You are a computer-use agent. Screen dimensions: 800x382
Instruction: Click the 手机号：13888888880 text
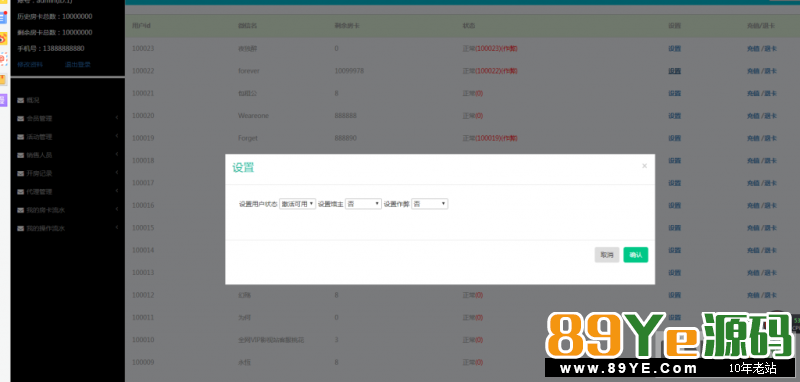click(51, 49)
